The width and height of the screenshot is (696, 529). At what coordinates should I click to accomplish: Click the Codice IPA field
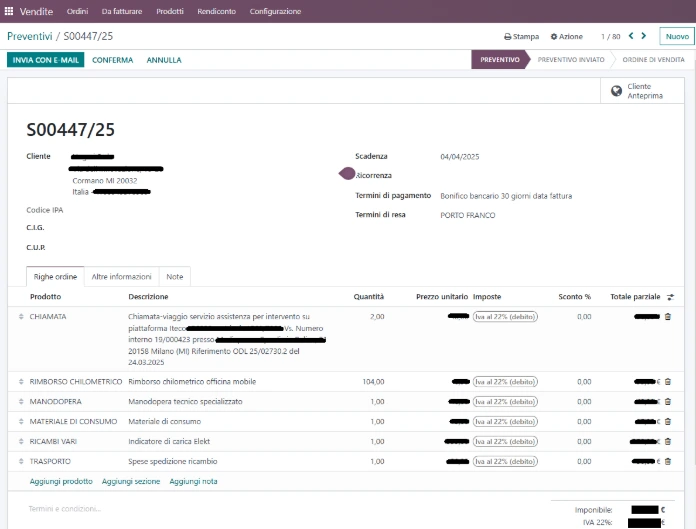click(44, 210)
